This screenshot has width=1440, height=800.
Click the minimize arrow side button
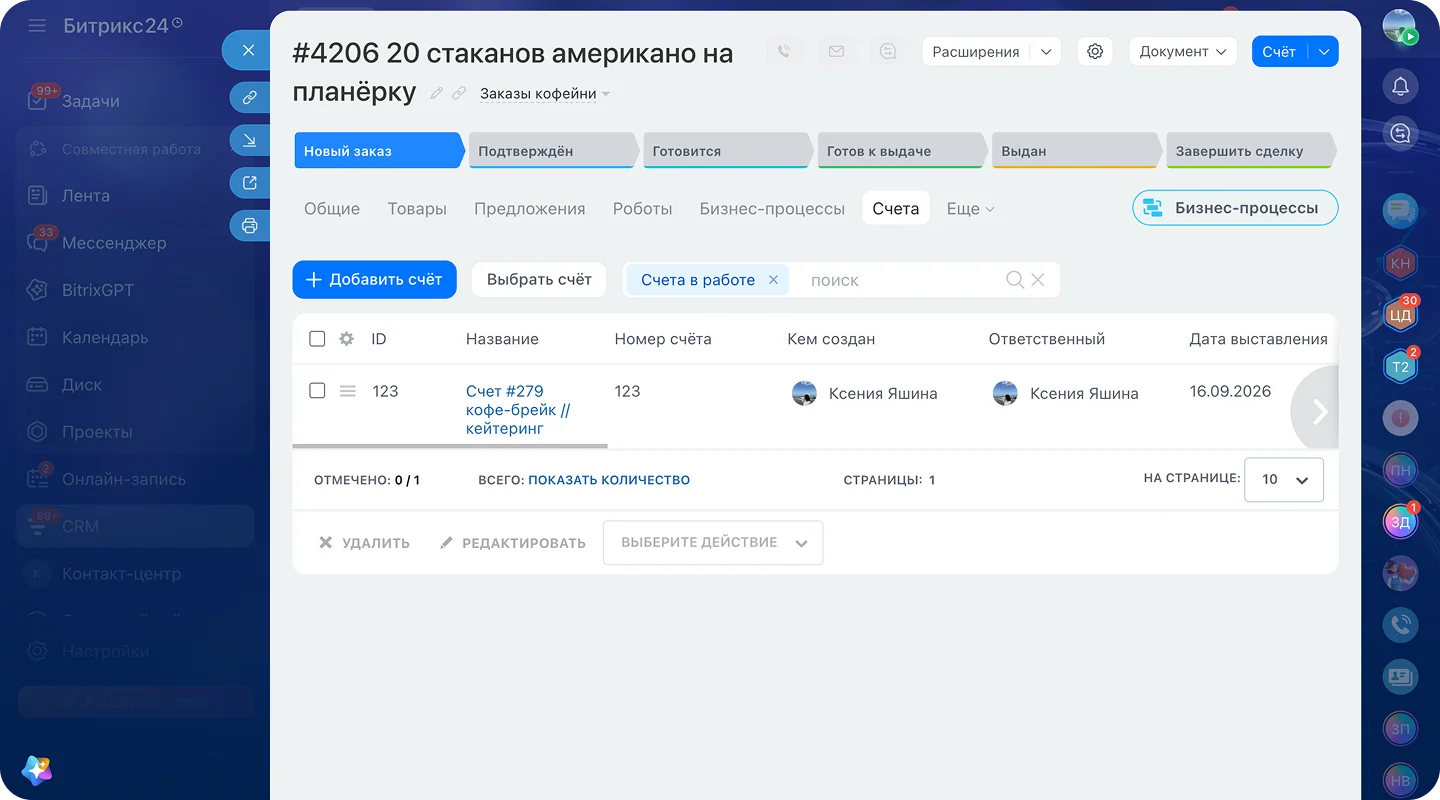point(249,140)
